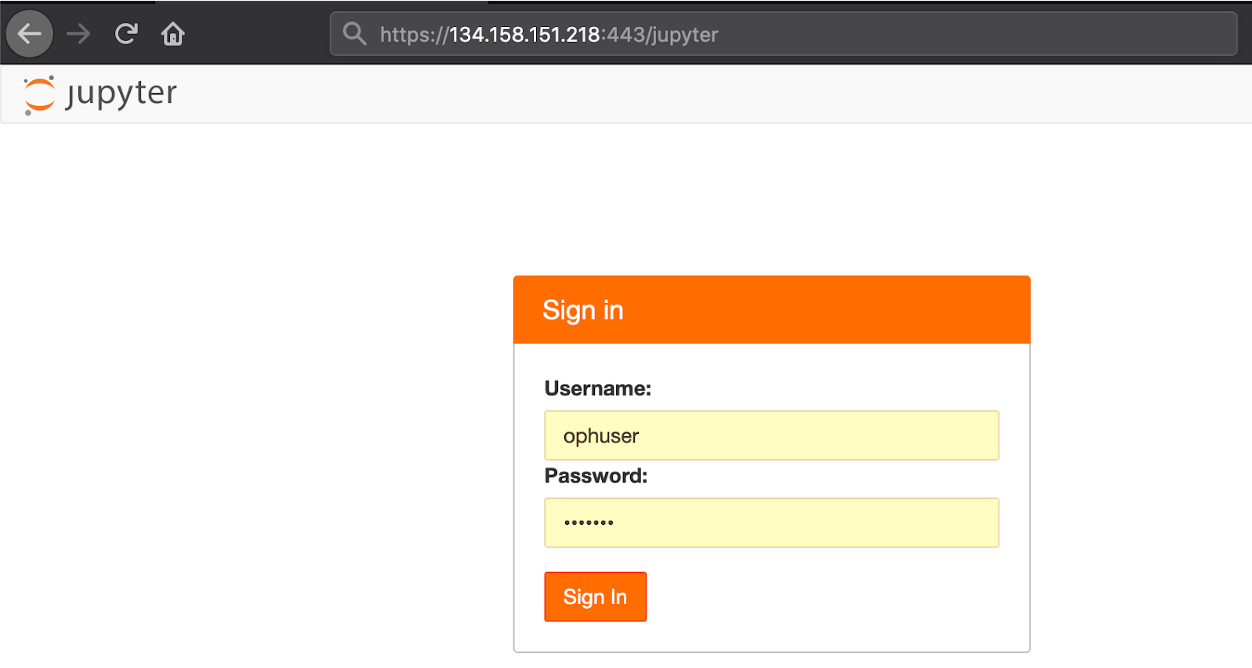The height and width of the screenshot is (668, 1252).
Task: Open the browser home page
Action: [172, 33]
